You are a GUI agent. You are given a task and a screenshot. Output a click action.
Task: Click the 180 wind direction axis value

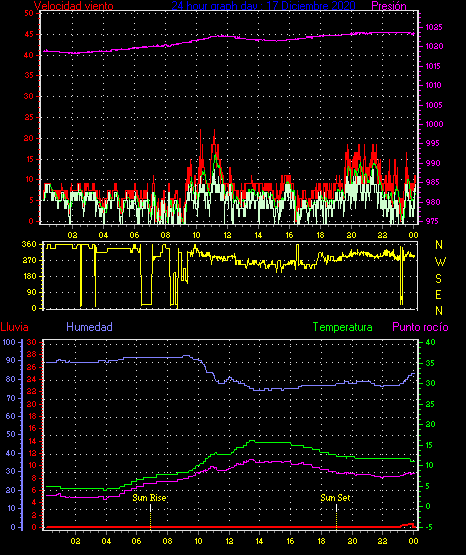point(29,276)
